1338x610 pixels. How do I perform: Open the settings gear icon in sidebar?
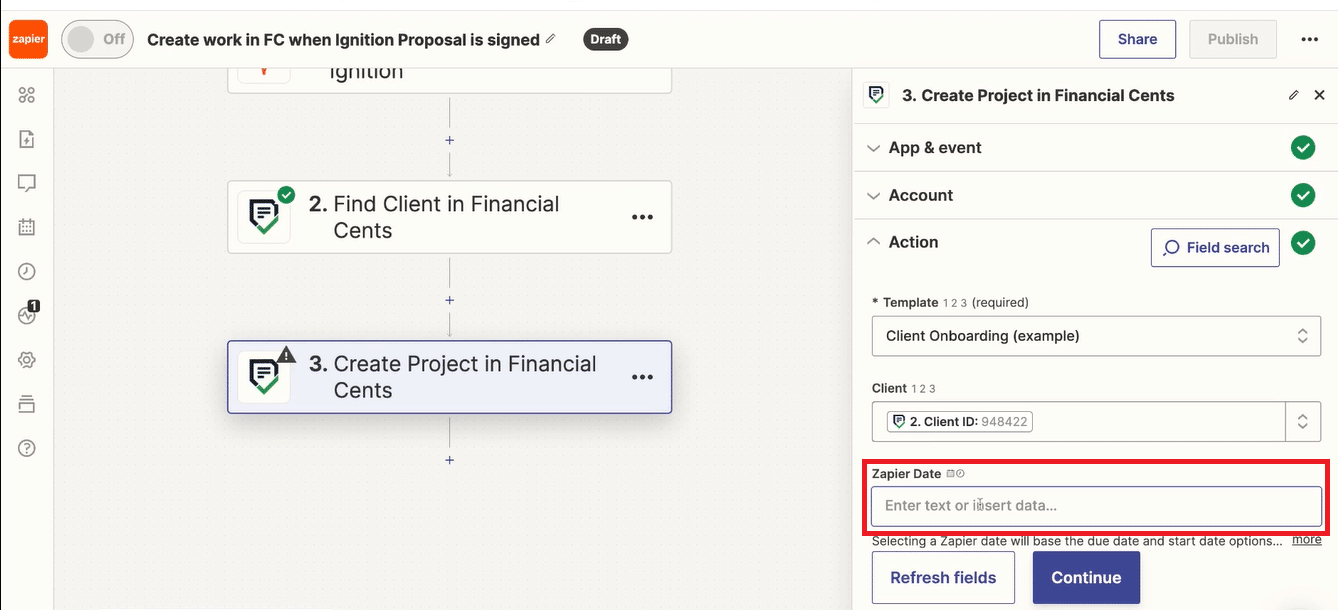(x=27, y=360)
